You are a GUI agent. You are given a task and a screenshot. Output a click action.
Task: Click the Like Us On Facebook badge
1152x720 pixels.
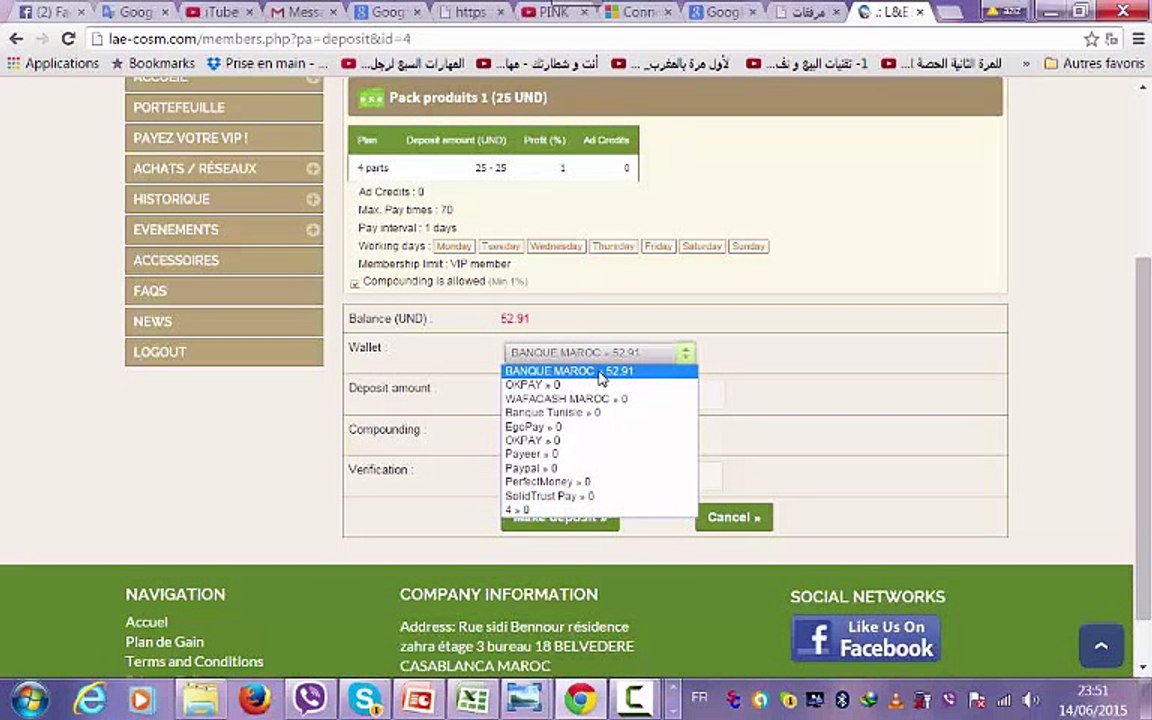click(865, 638)
